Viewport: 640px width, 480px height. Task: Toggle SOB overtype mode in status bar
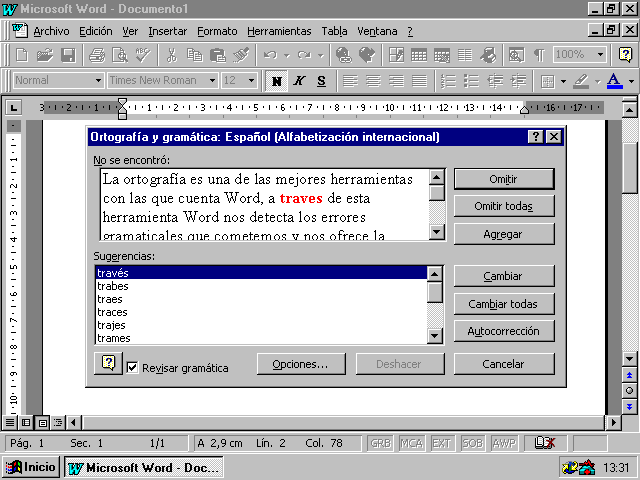[x=472, y=443]
